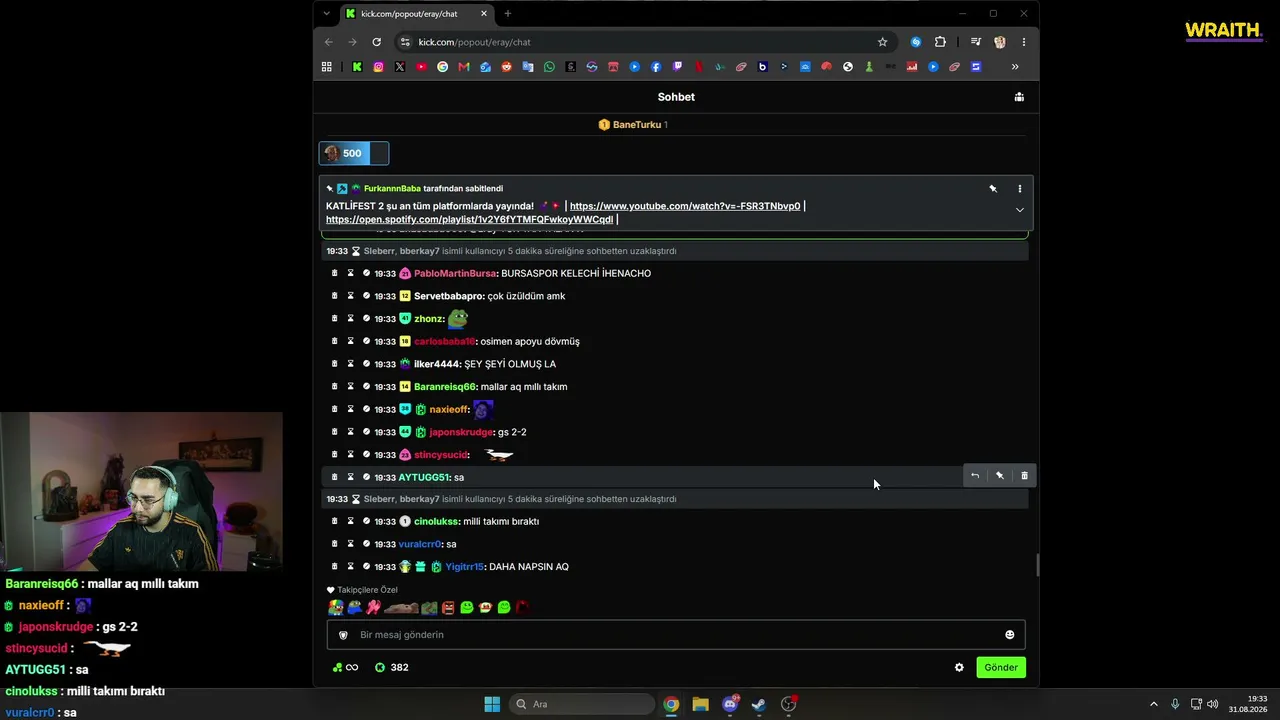Screen dimensions: 1280x720
Task: Click the FurkannnBaba pinner name
Action: tap(392, 188)
